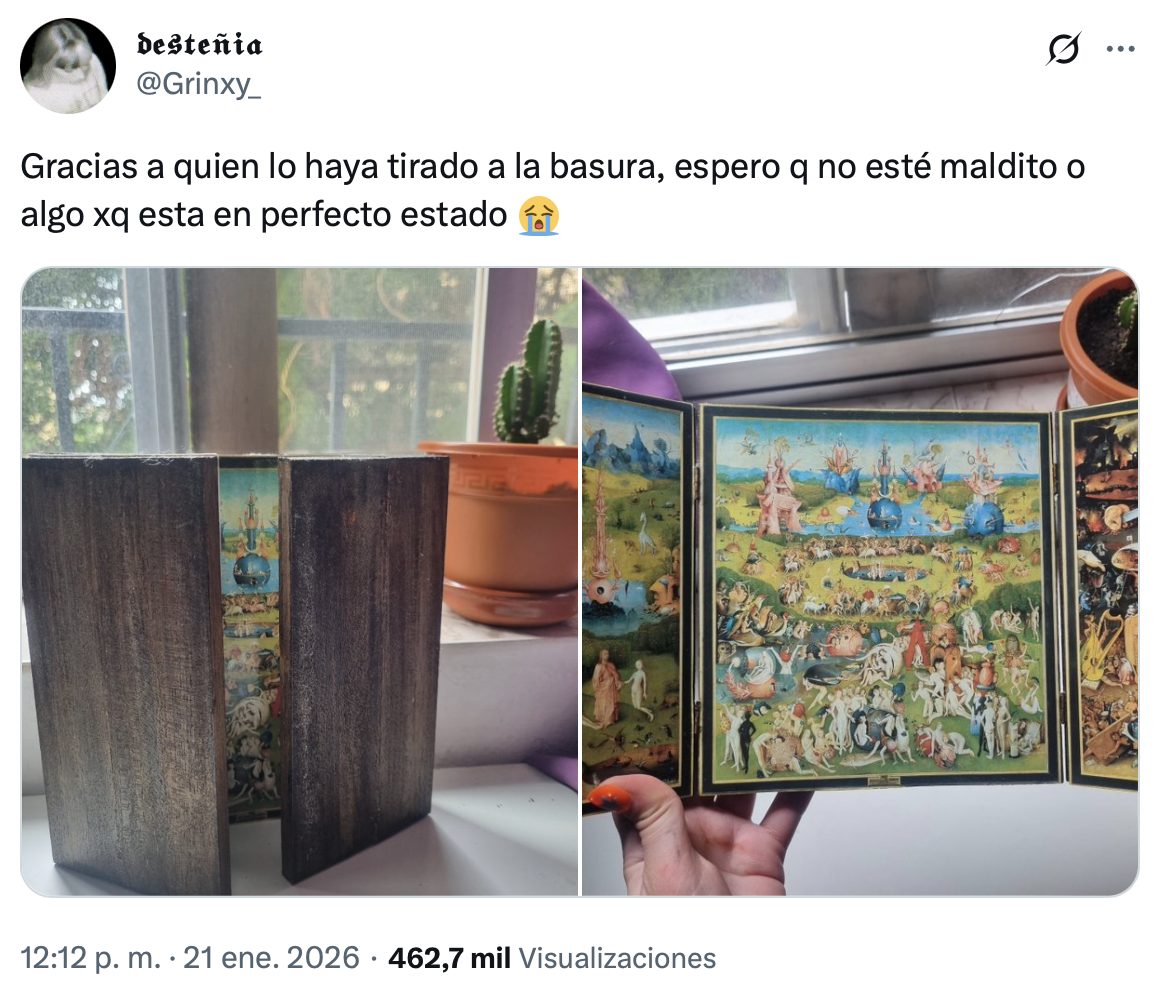Click the text 'algo xq esta en perfecto estado'
Screen dimensions: 1168x992
[x=264, y=216]
